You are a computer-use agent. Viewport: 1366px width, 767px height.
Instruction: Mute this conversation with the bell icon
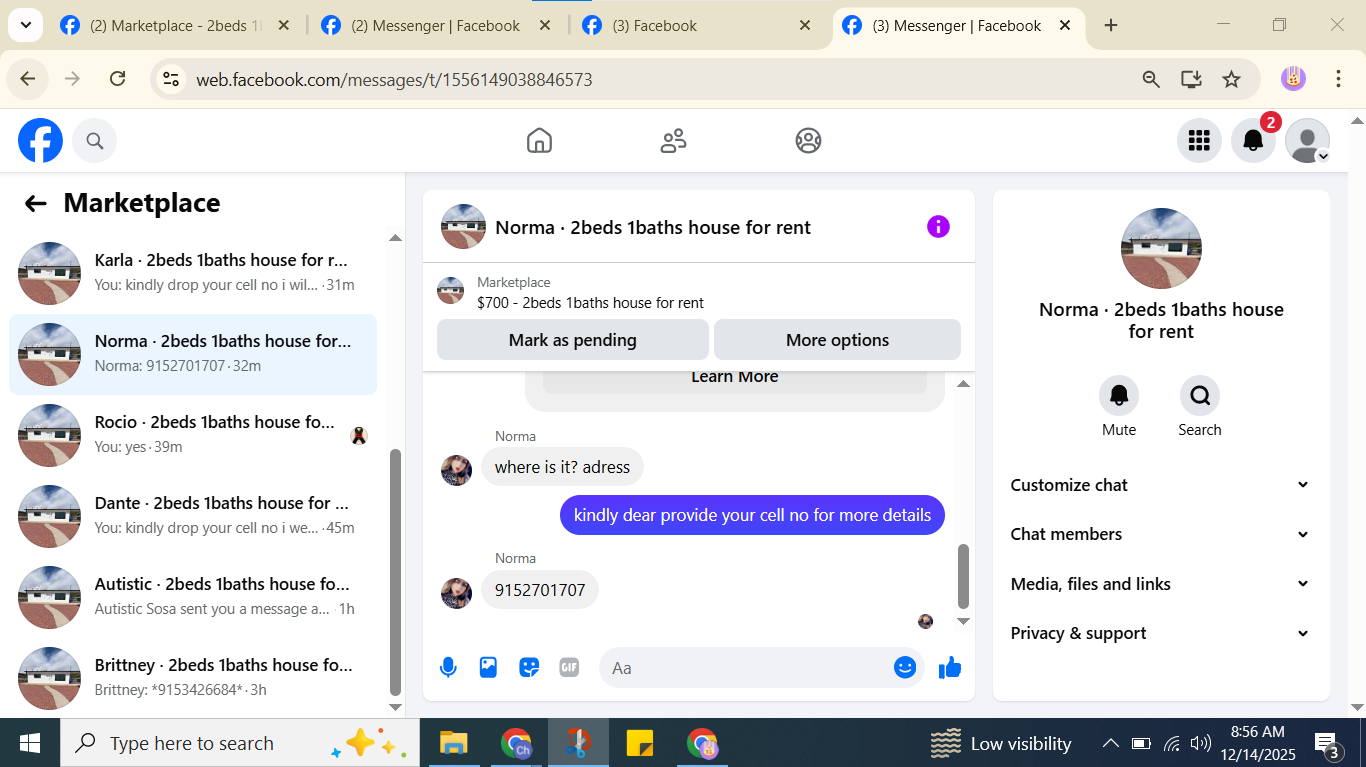pos(1119,396)
